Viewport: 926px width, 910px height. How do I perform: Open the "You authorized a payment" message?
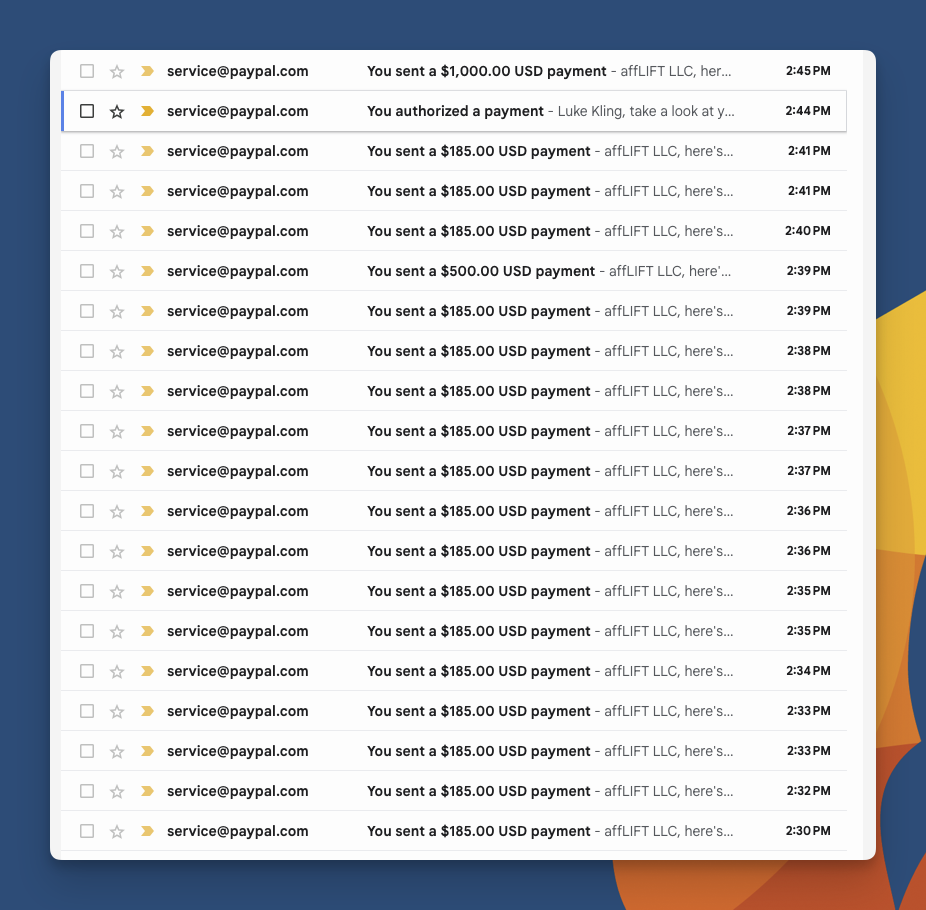point(455,111)
